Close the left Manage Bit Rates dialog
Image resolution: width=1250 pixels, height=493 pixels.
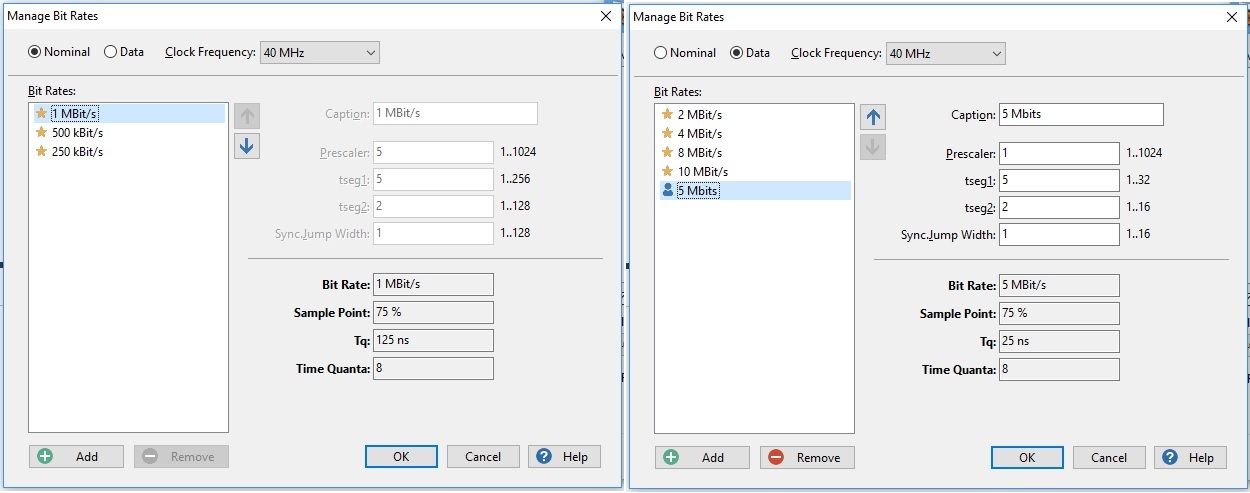click(x=605, y=16)
